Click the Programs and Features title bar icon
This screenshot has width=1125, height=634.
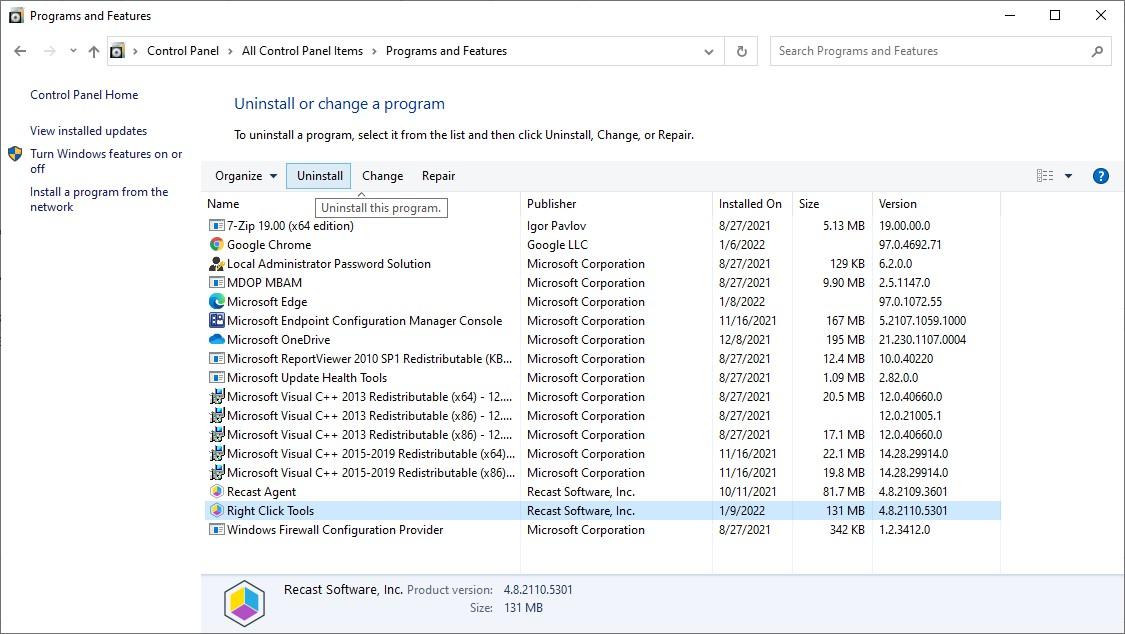(x=16, y=16)
